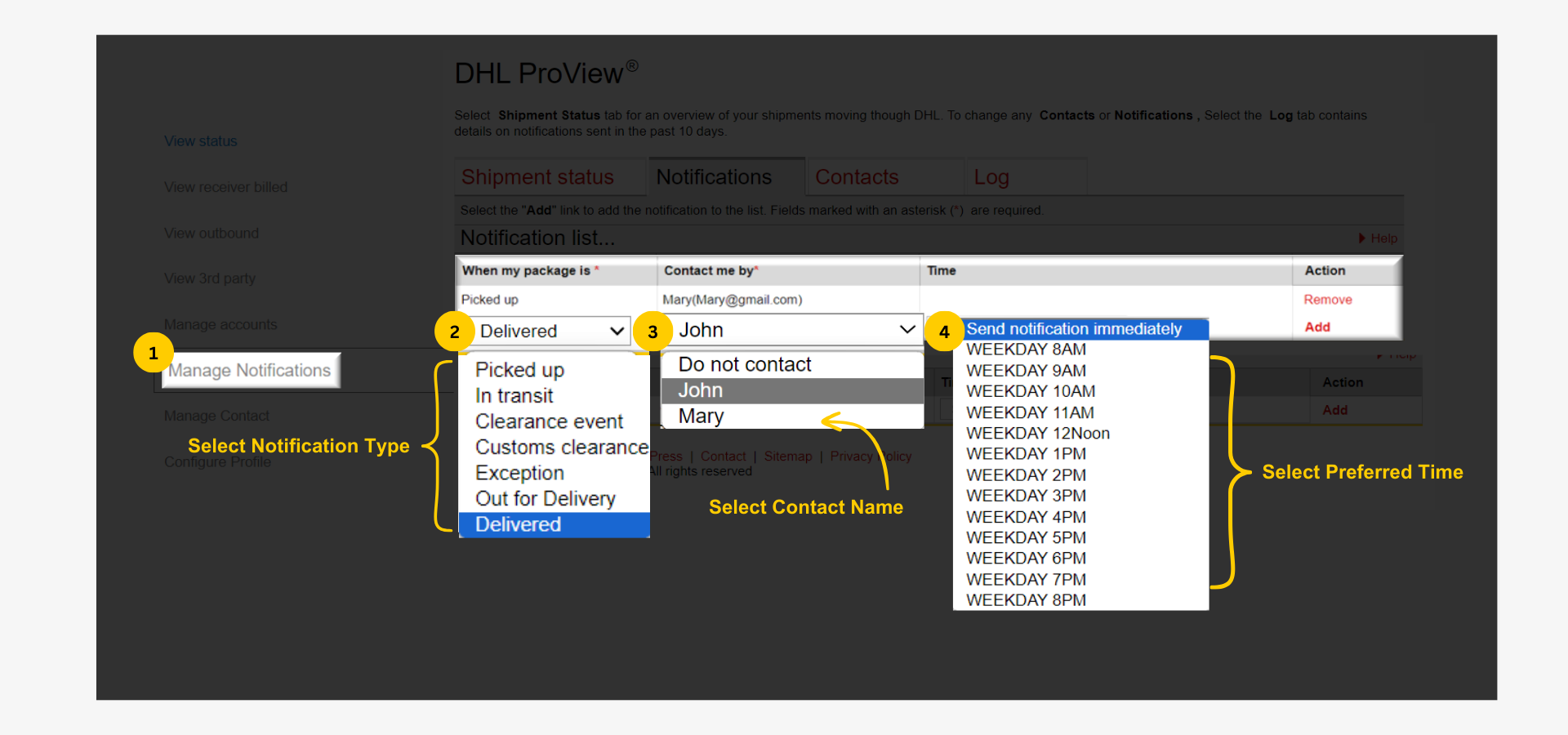
Task: Expand the Delivered package status dropdown
Action: tap(552, 331)
